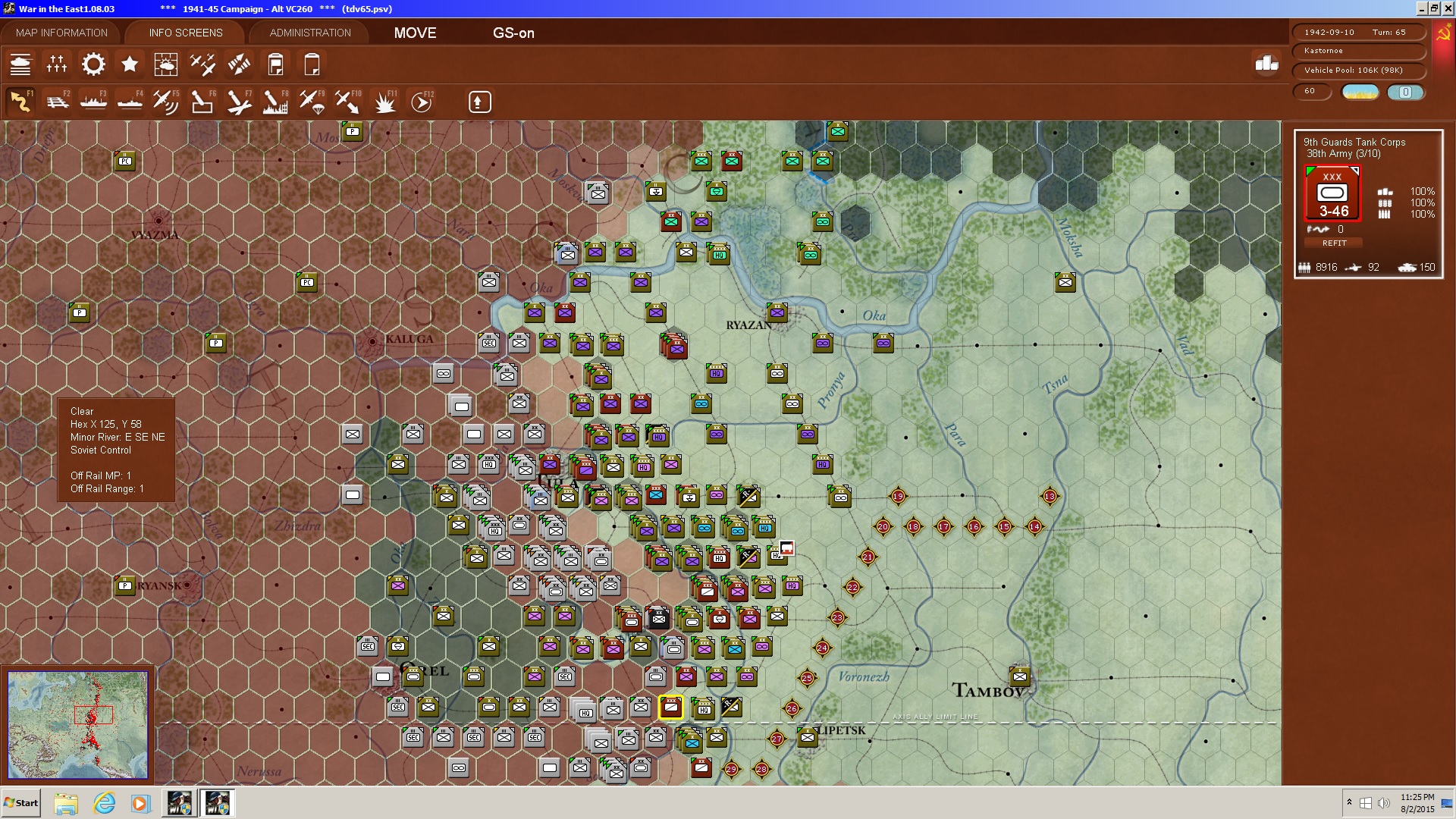Show the weather grid map icon
Viewport: 1456px width, 819px height.
click(x=165, y=64)
